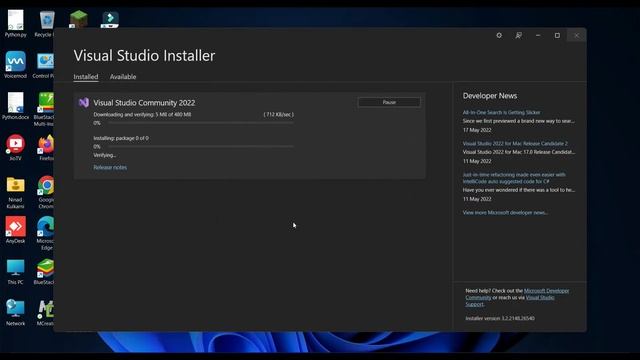Click the 712 KB/sec download speed text

[x=278, y=115]
